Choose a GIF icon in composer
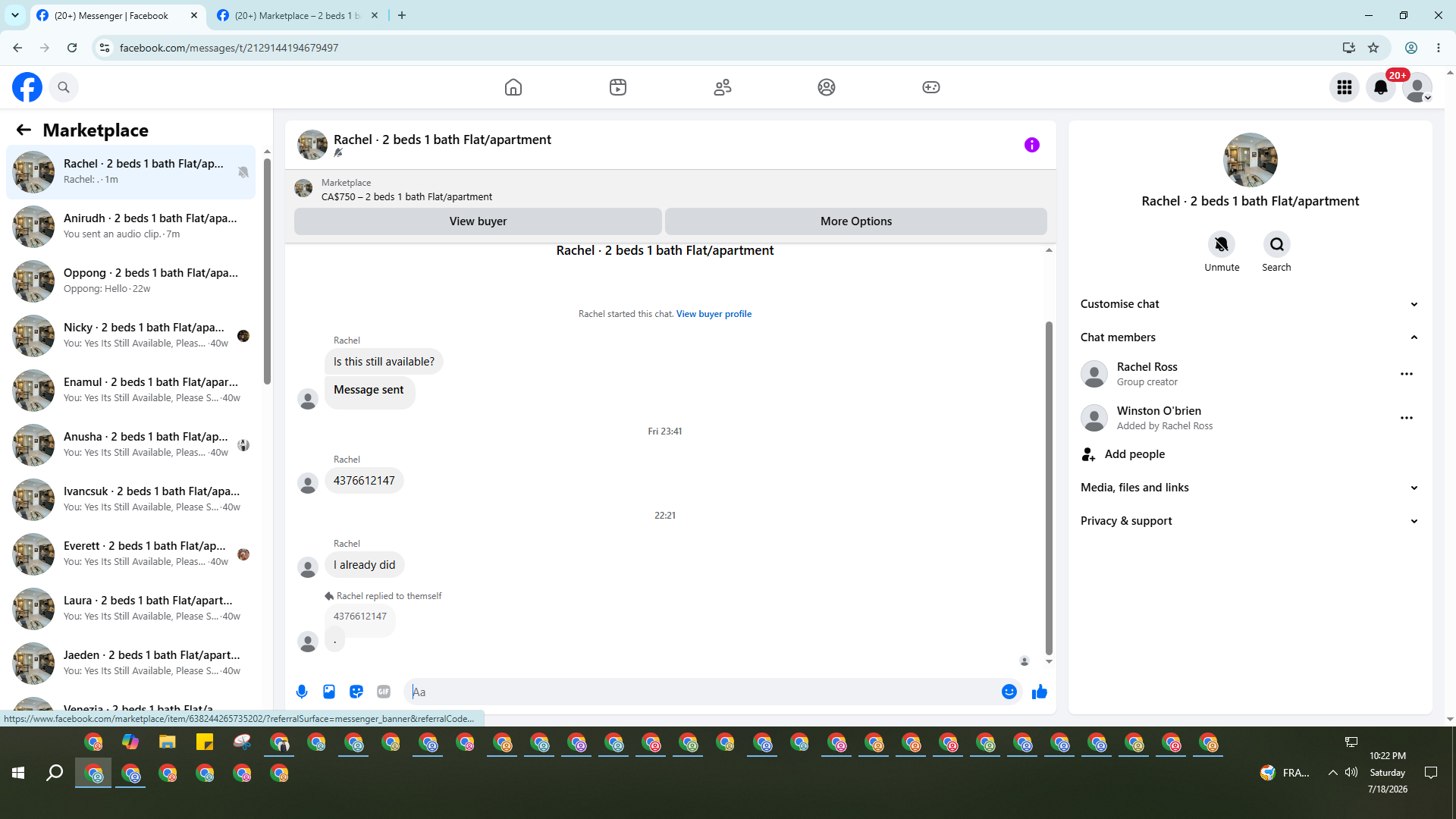The image size is (1456, 819). tap(384, 692)
